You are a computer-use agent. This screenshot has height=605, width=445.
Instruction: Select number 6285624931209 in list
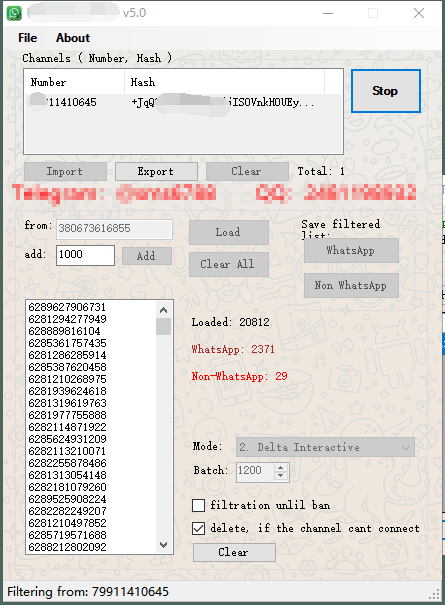point(67,439)
